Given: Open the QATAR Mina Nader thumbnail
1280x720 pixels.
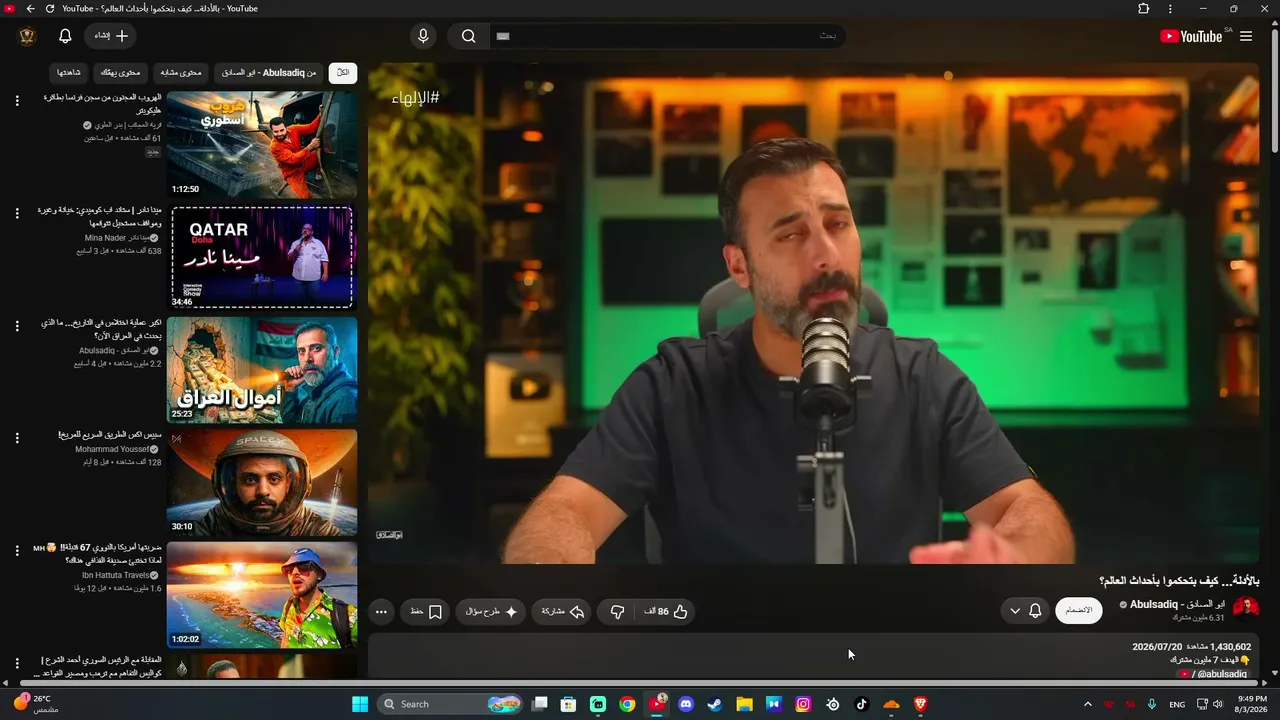Looking at the screenshot, I should point(262,258).
